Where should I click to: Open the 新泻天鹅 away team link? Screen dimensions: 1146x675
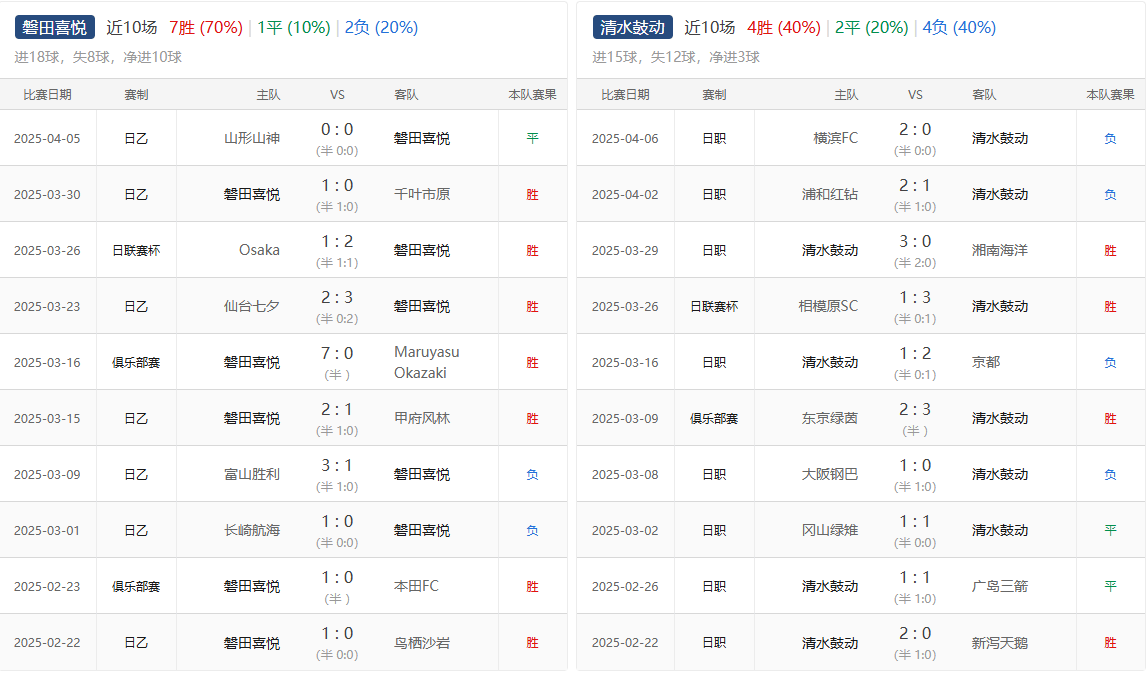point(1000,642)
